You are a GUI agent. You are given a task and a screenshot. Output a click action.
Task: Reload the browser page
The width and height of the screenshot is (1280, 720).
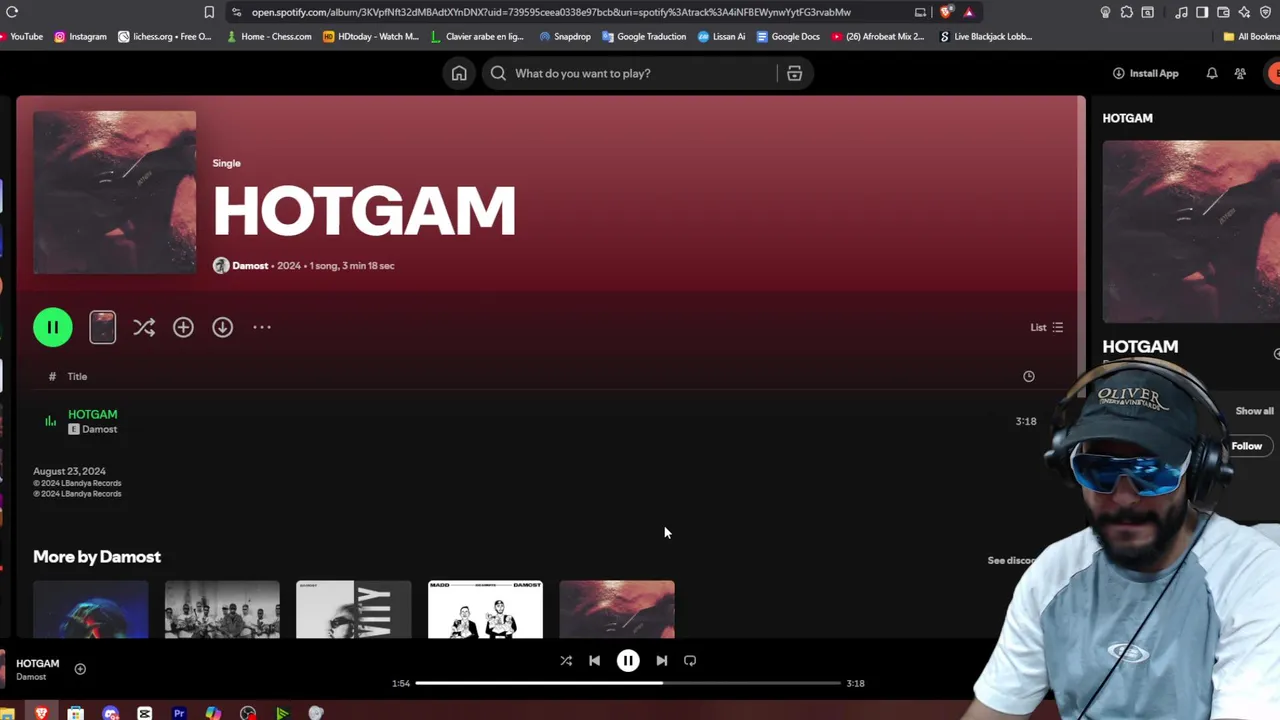click(12, 12)
